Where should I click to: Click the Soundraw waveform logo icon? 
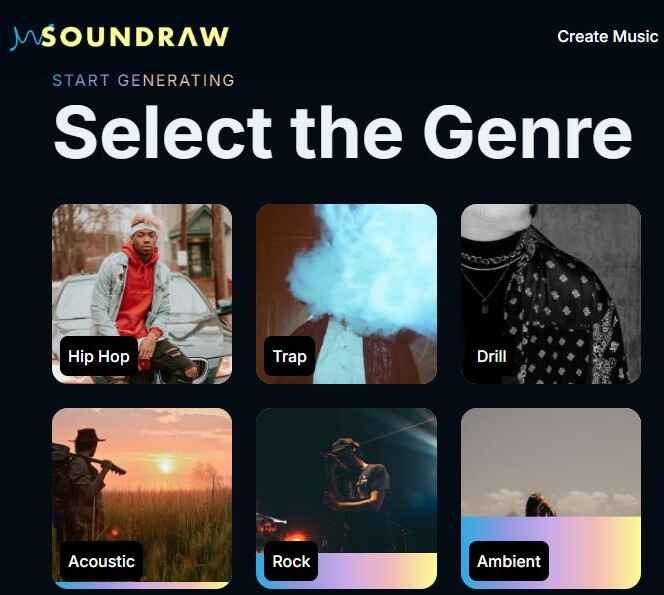[x=25, y=37]
